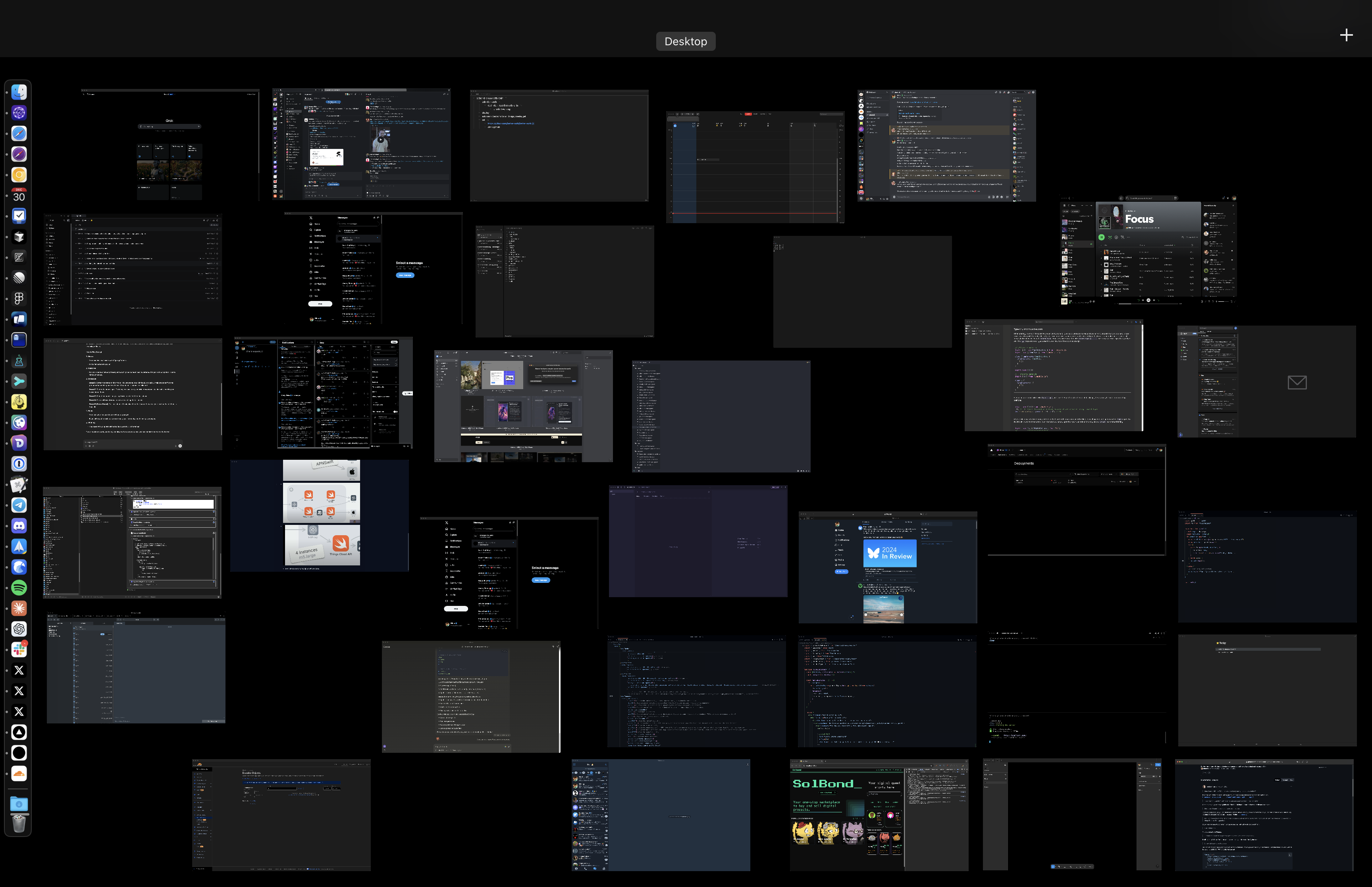Select the Desktop space label
The height and width of the screenshot is (887, 1372).
(685, 41)
